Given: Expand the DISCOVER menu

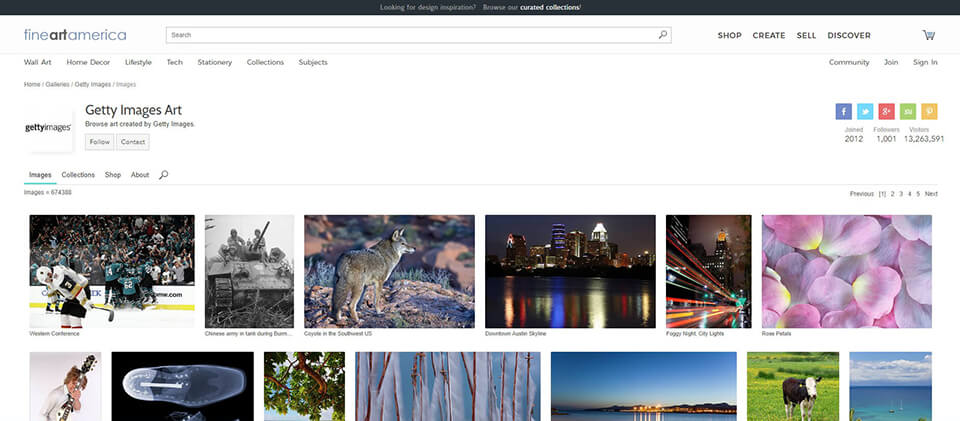Looking at the screenshot, I should coord(849,35).
